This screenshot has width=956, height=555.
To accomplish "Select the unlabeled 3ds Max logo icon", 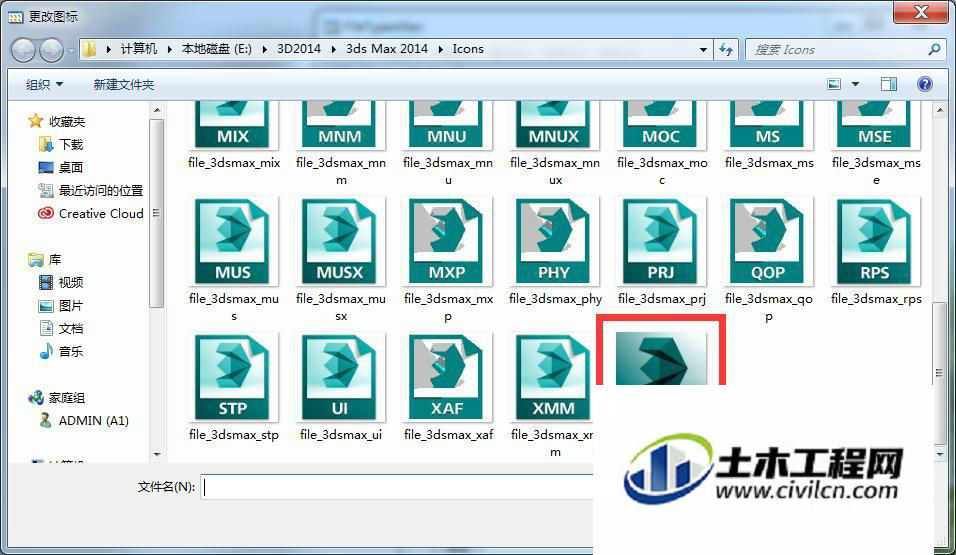I will pyautogui.click(x=662, y=359).
